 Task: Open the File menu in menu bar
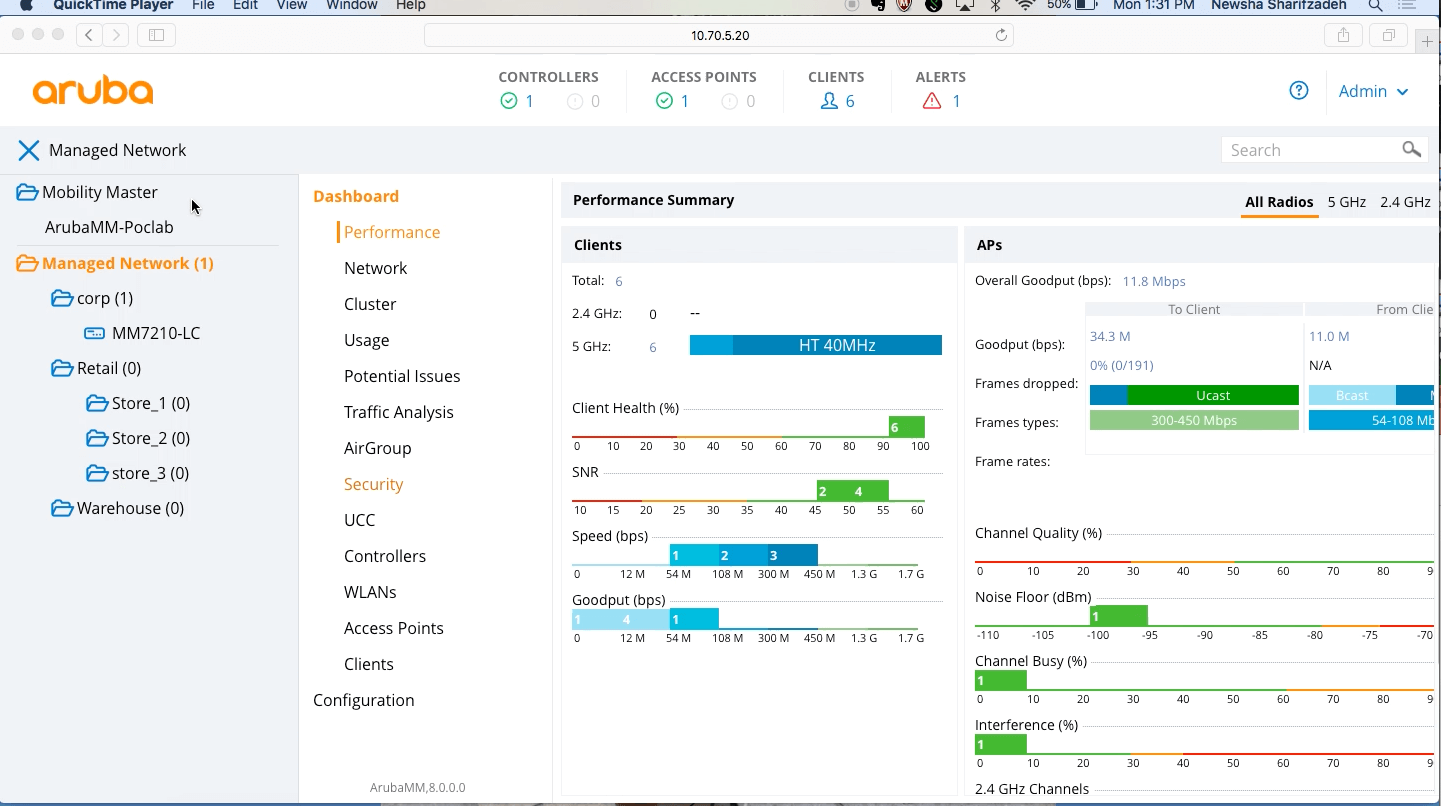[203, 5]
